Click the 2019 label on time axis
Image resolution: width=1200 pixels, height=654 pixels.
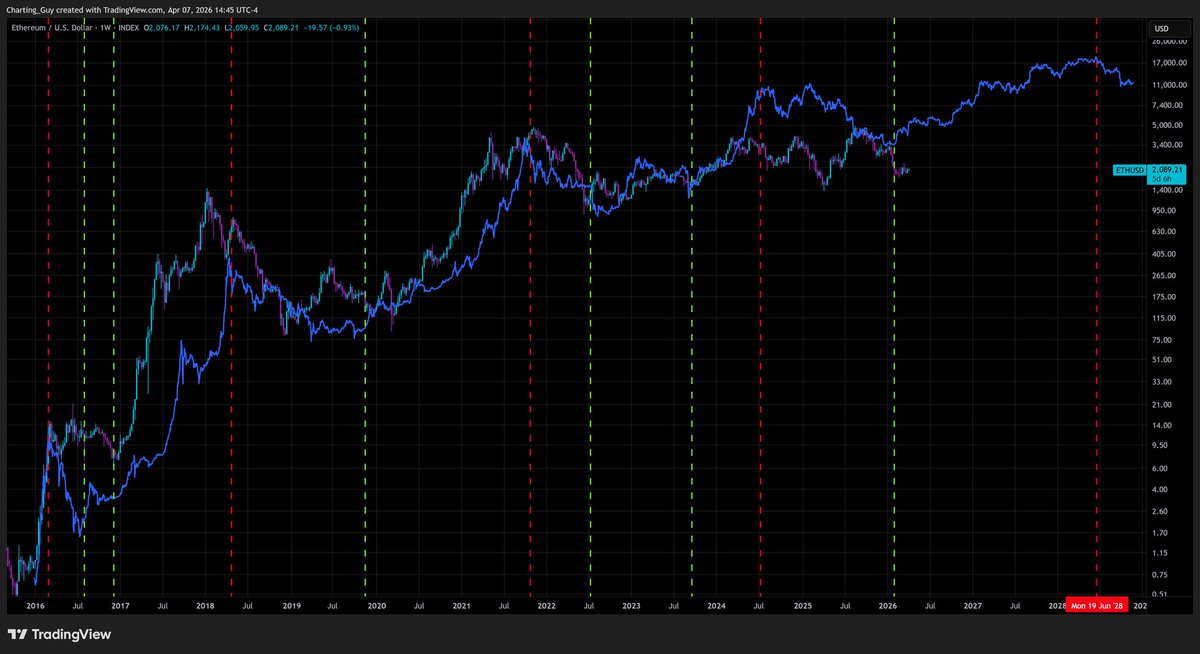point(291,606)
